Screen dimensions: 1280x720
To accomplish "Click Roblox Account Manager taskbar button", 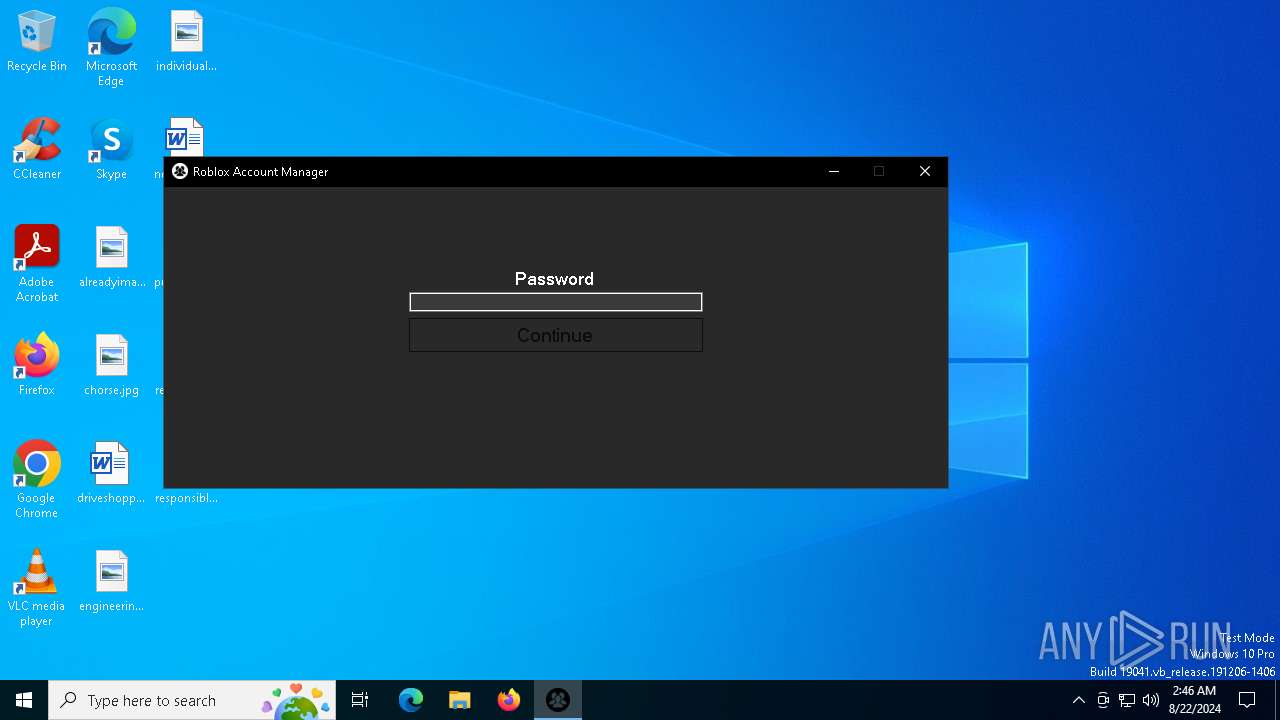I will click(557, 700).
